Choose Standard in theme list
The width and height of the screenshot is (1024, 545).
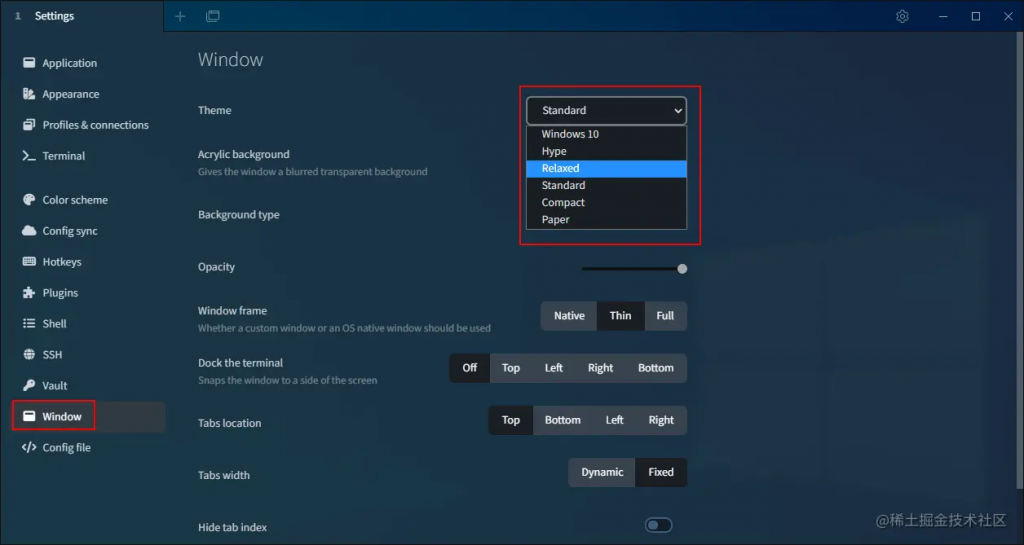pyautogui.click(x=606, y=185)
